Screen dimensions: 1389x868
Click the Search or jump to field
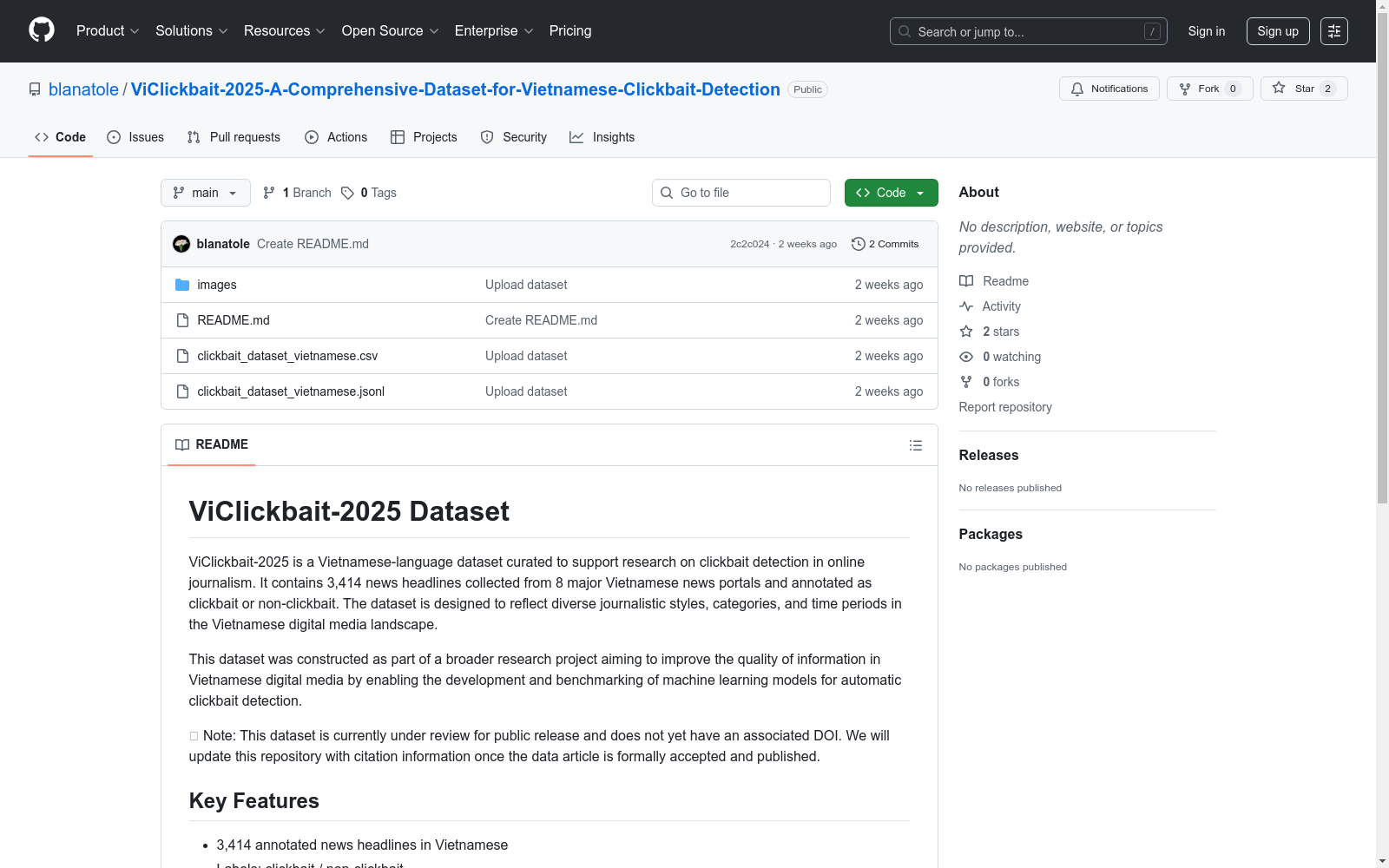click(1029, 31)
